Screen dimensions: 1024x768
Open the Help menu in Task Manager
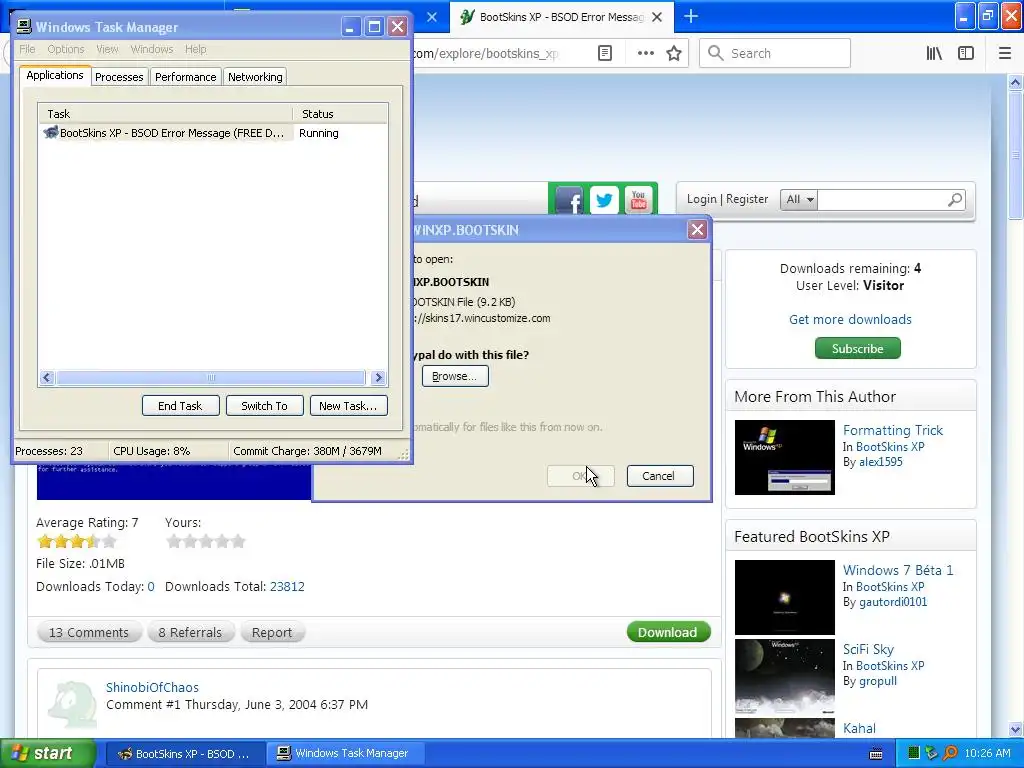195,49
